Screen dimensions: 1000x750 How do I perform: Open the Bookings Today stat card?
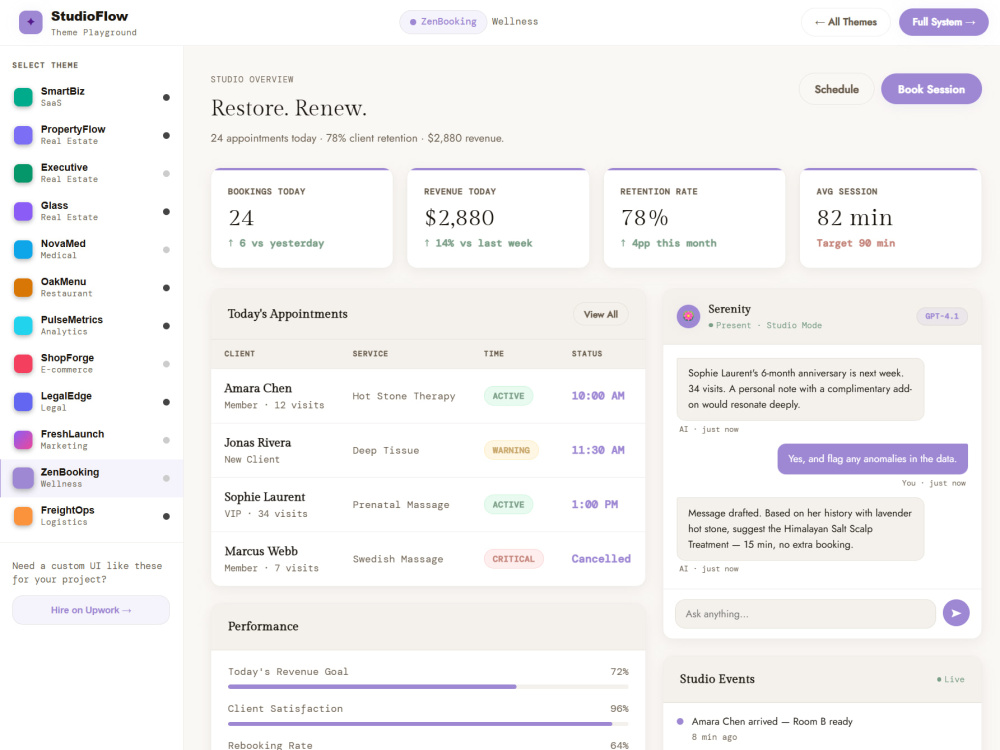click(302, 218)
